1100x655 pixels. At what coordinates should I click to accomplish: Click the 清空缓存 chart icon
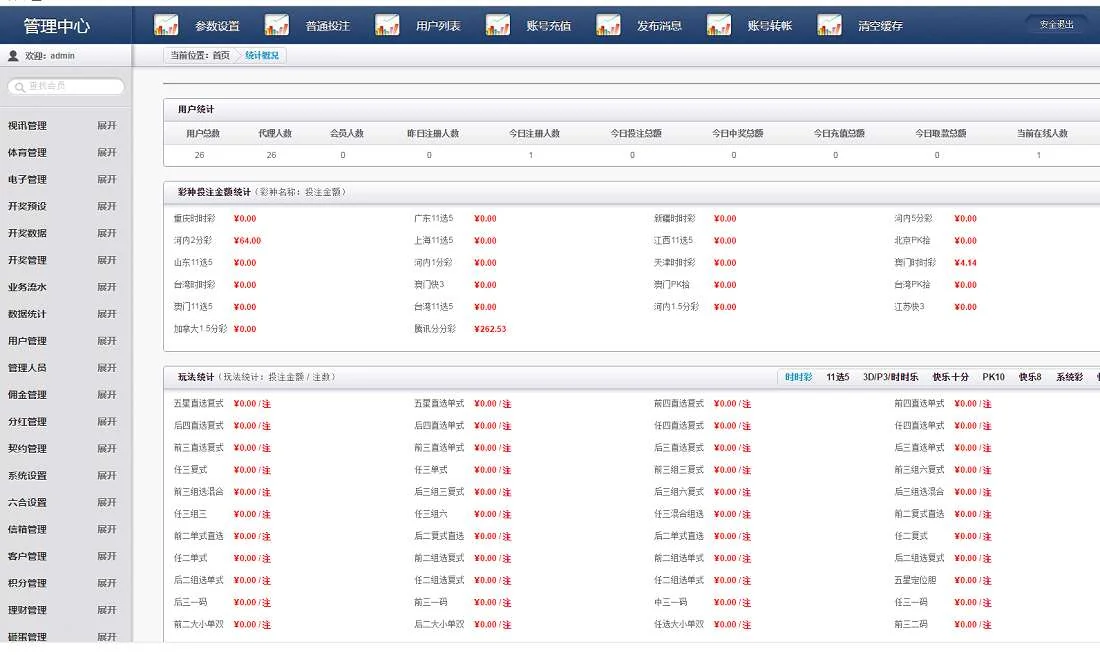point(829,25)
